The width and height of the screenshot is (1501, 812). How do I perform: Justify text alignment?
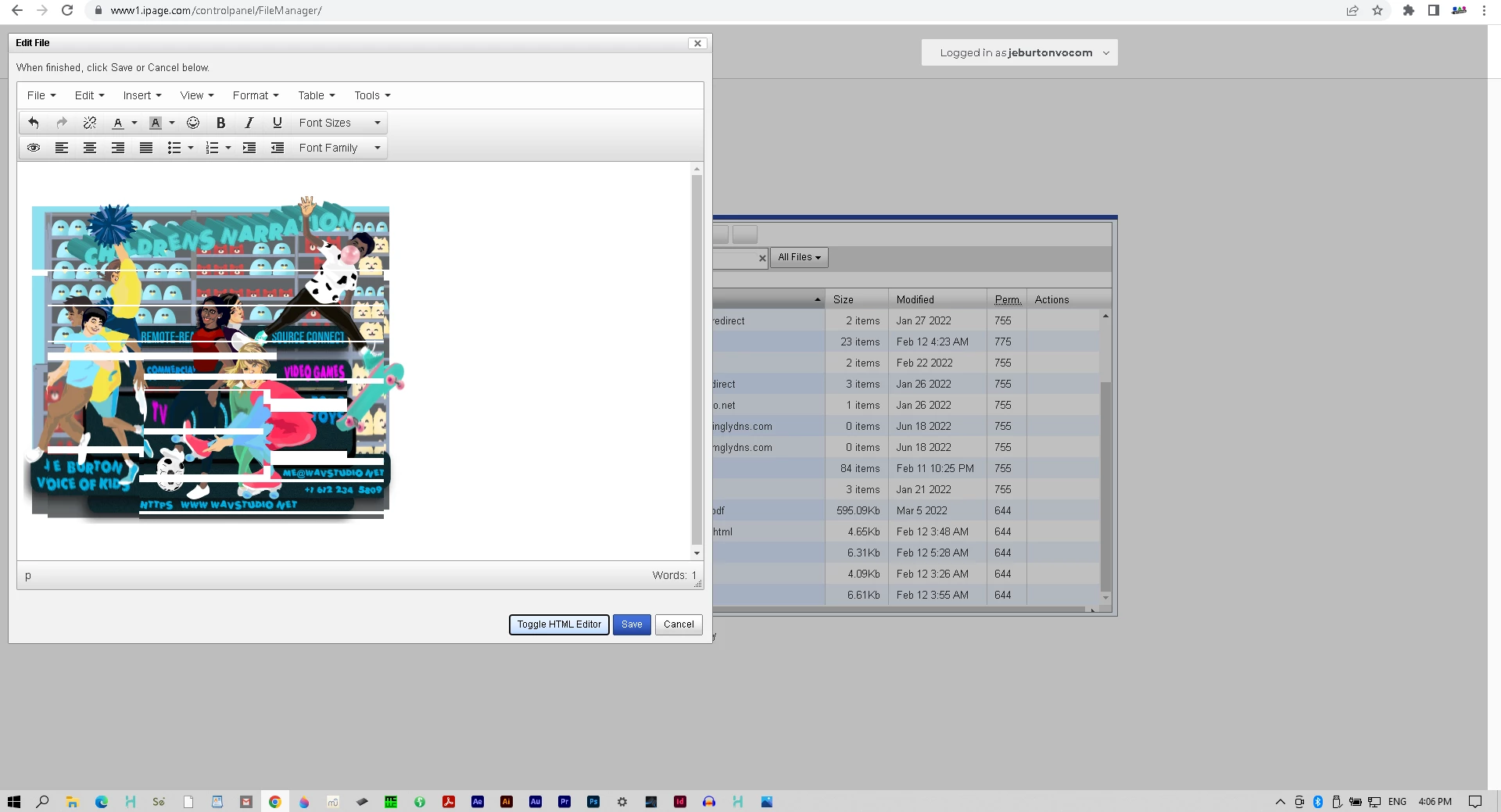tap(146, 148)
